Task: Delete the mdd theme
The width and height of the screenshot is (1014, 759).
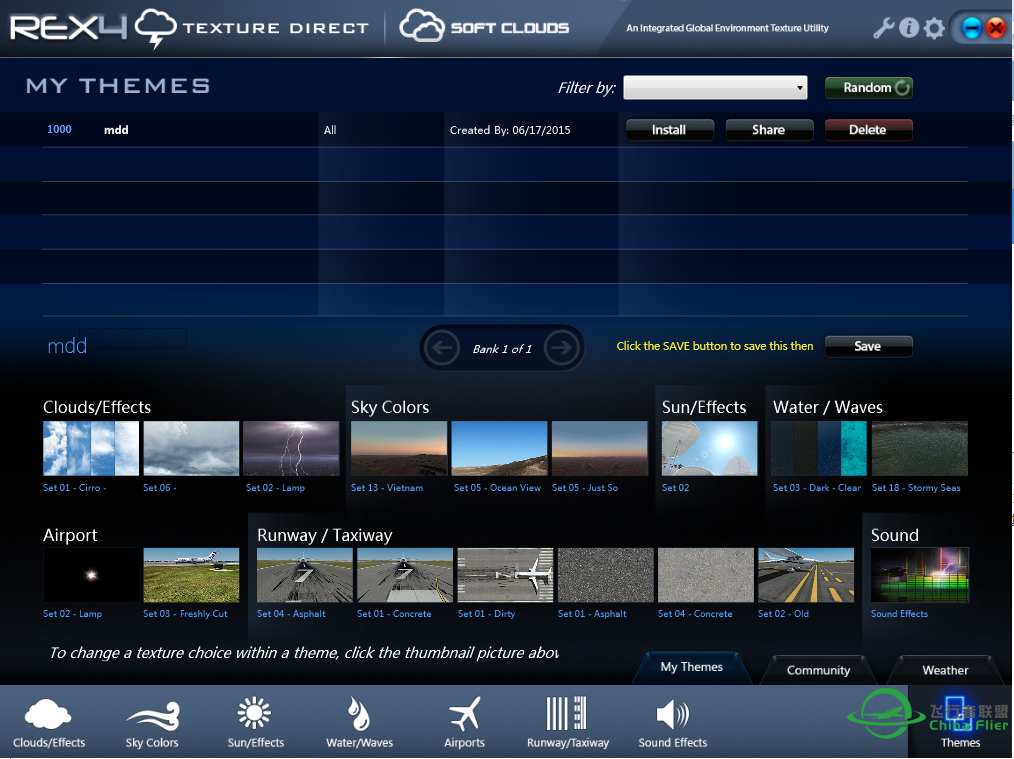Action: [867, 130]
